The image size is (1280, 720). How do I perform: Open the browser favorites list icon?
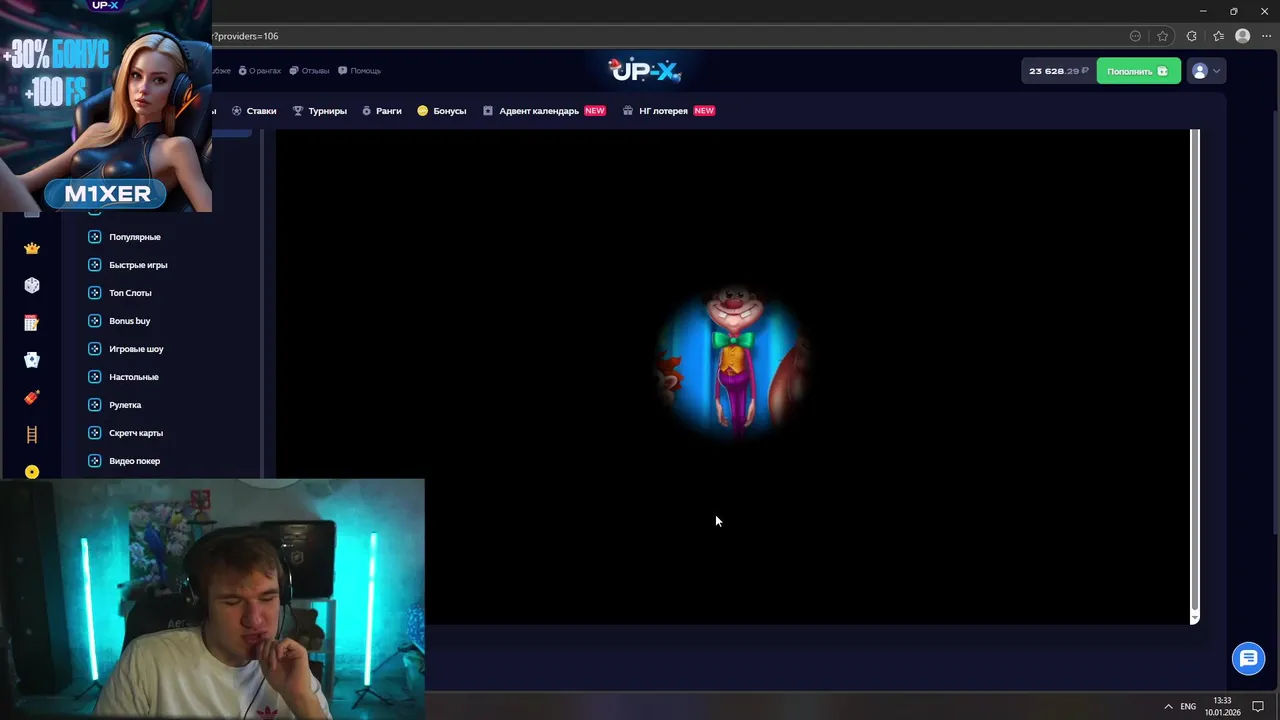point(1218,36)
